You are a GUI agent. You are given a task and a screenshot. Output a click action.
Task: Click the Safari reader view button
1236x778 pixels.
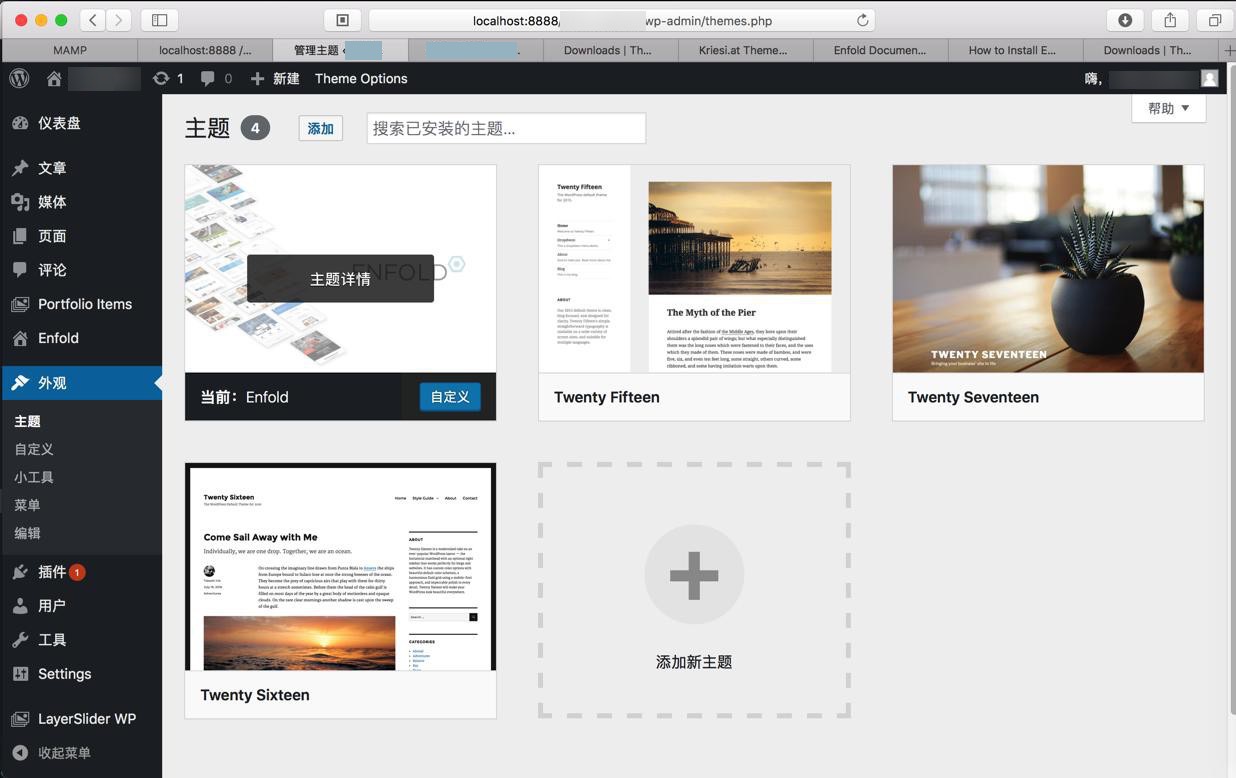click(x=342, y=20)
